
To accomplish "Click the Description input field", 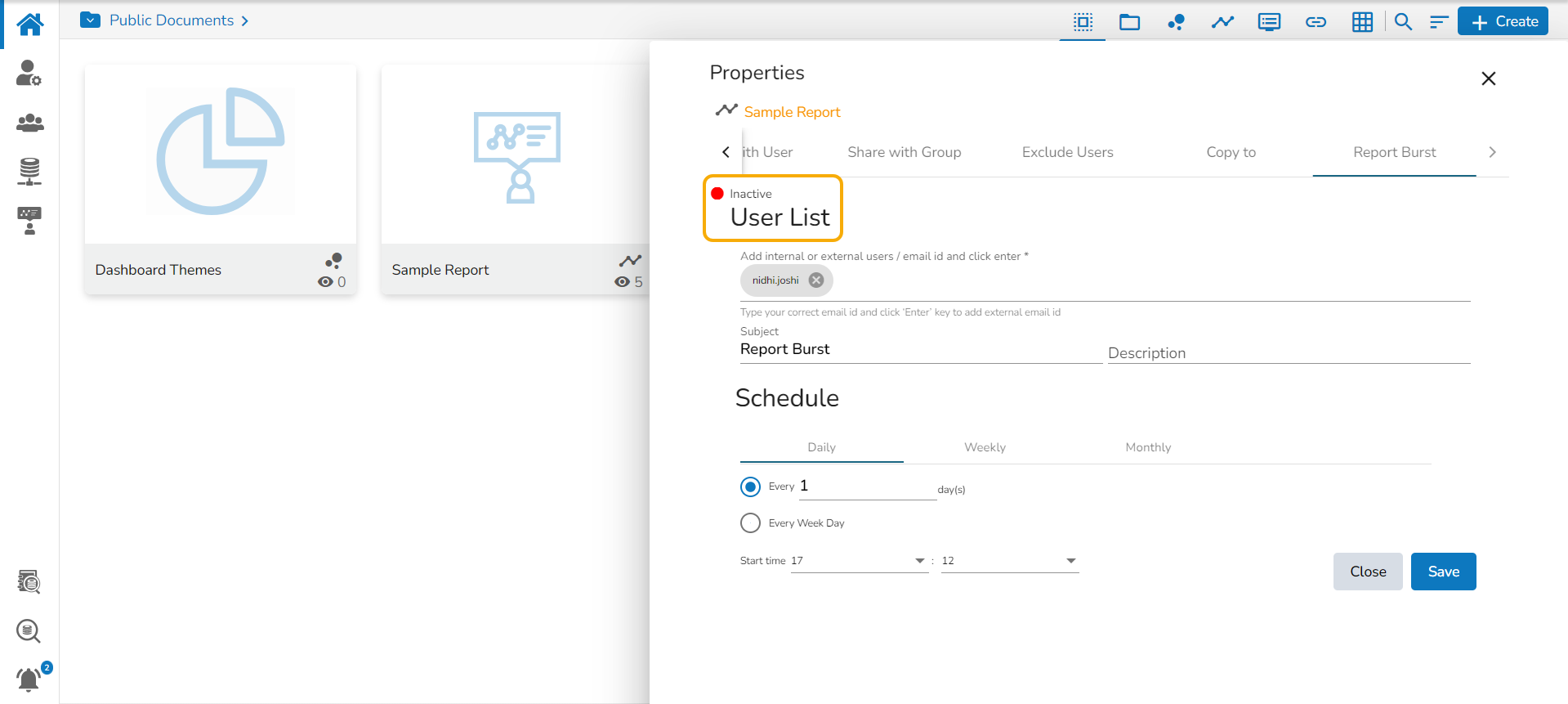I will [1289, 353].
